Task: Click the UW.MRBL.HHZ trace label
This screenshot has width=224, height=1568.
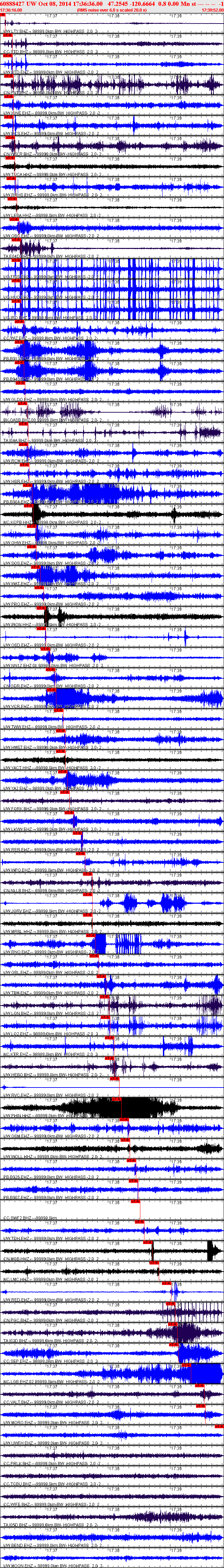Action: point(51,932)
